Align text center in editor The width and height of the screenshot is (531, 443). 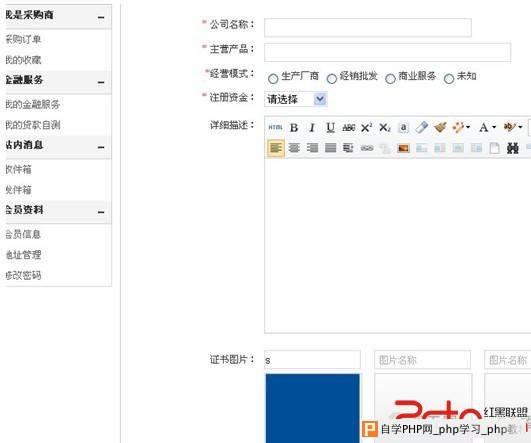click(x=294, y=148)
